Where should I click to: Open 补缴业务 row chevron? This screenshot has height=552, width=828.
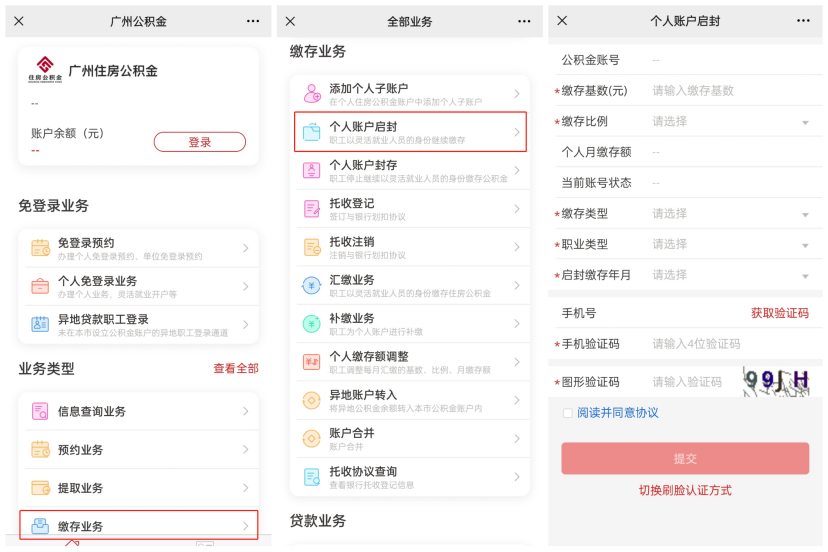click(517, 323)
